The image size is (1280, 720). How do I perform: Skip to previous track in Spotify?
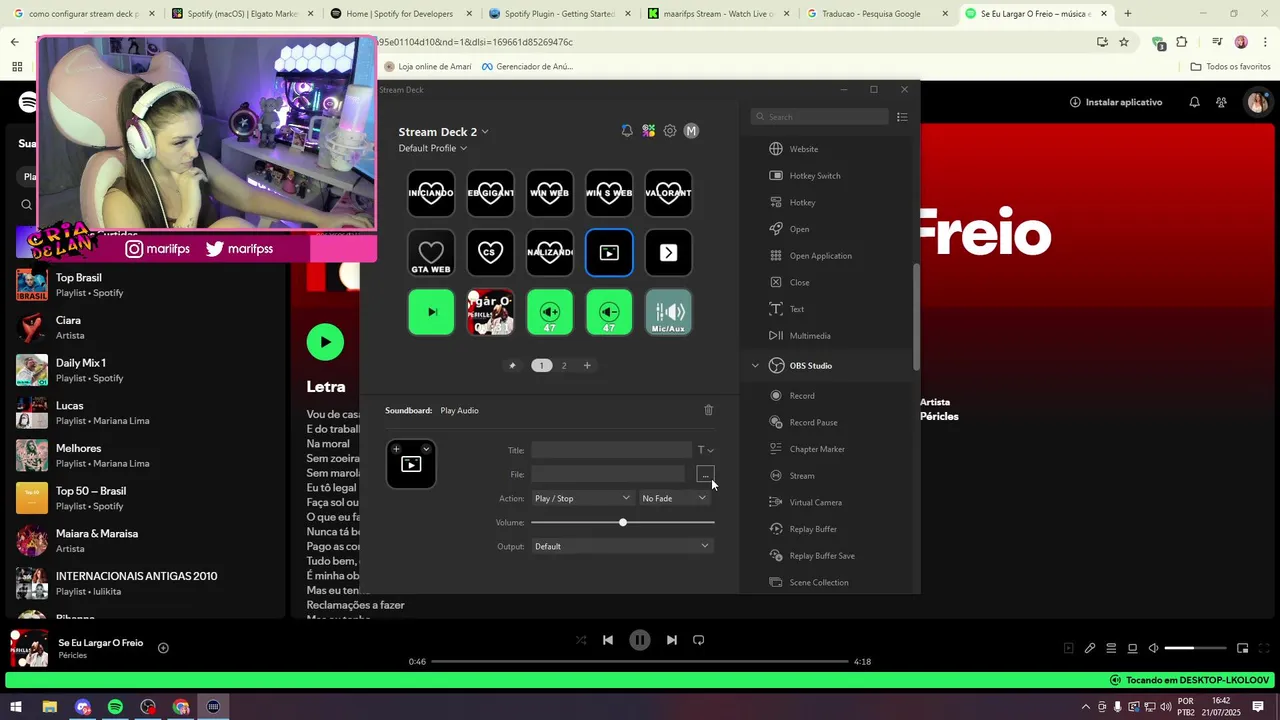608,640
